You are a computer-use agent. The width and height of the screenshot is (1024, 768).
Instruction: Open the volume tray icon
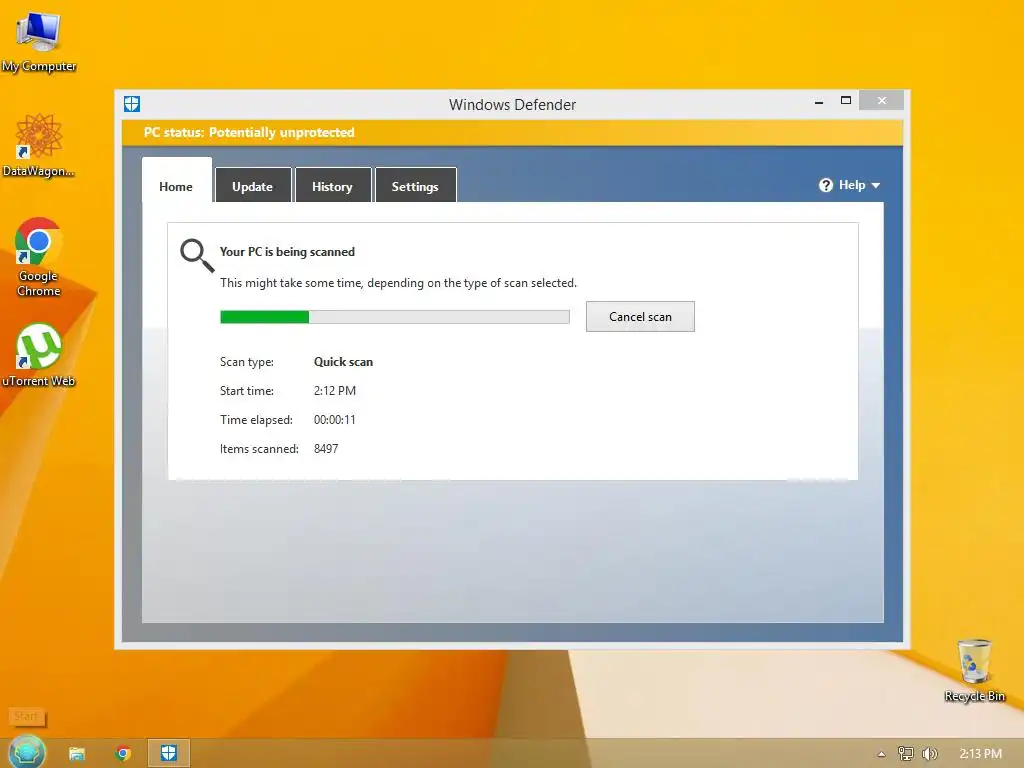[929, 754]
